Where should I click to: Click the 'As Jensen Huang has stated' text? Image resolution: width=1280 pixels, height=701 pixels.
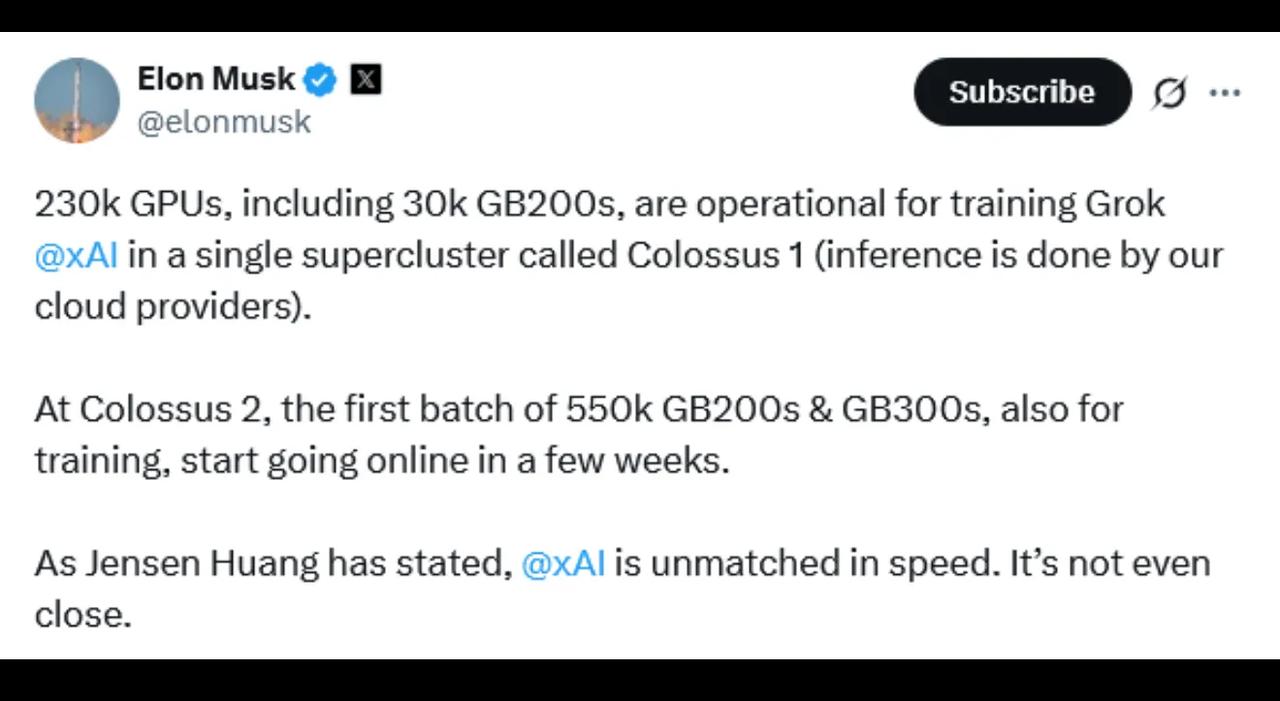click(x=273, y=563)
